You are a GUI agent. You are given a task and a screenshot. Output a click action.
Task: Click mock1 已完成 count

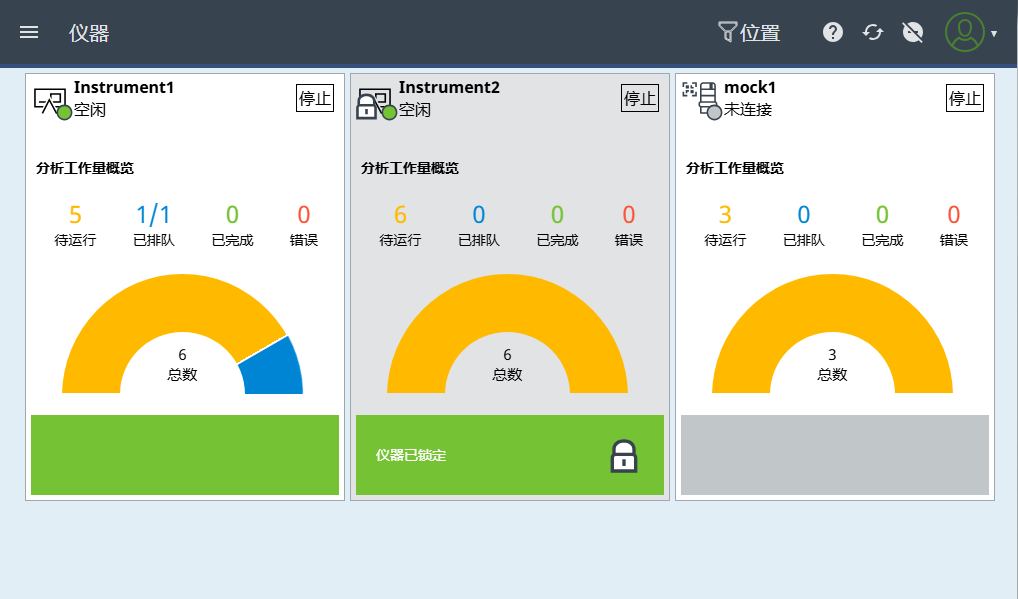pos(882,214)
